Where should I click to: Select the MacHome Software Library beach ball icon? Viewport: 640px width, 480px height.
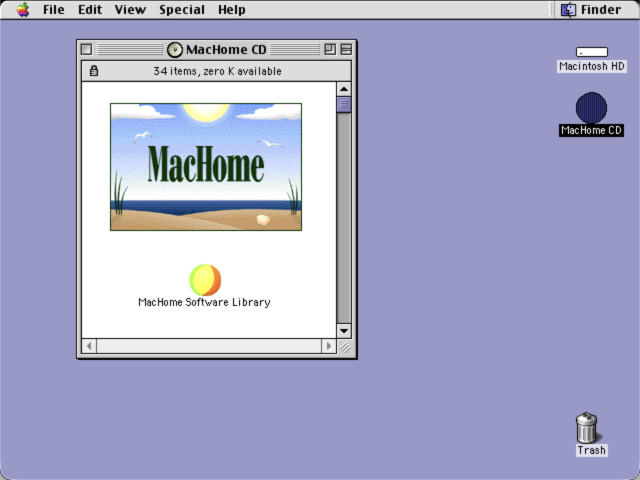pos(205,280)
